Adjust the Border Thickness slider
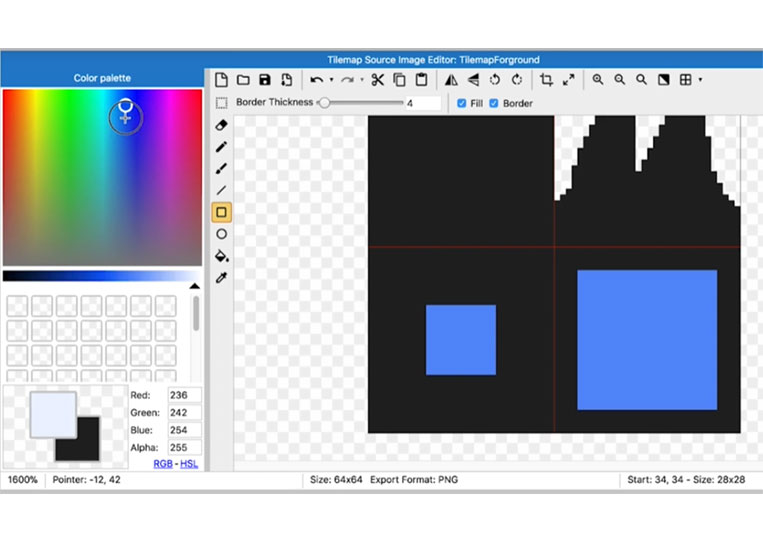This screenshot has width=763, height=541. point(360,103)
